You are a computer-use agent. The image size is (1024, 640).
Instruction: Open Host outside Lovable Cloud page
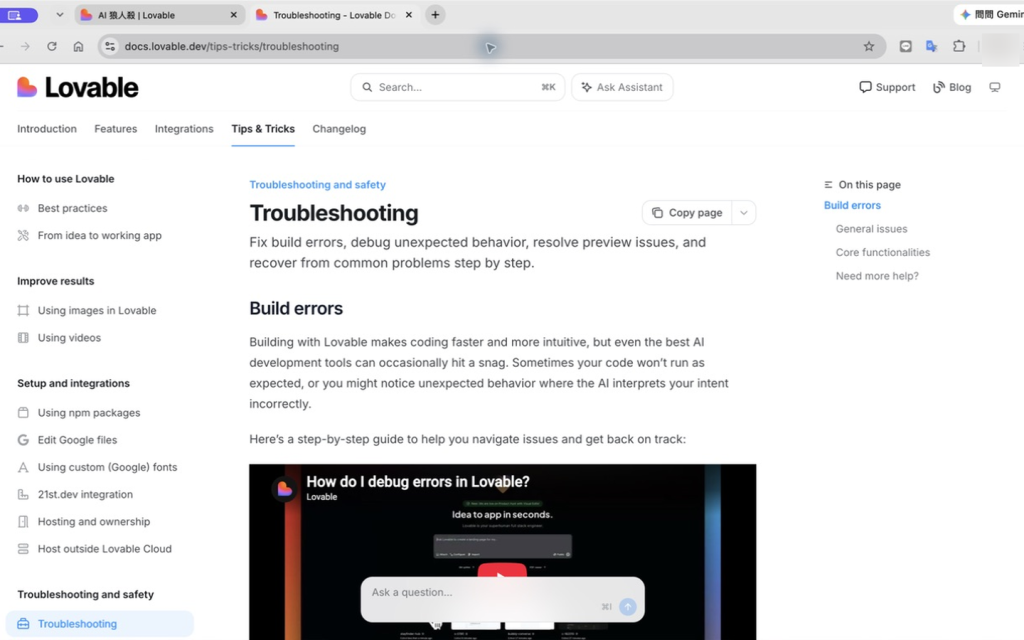104,549
